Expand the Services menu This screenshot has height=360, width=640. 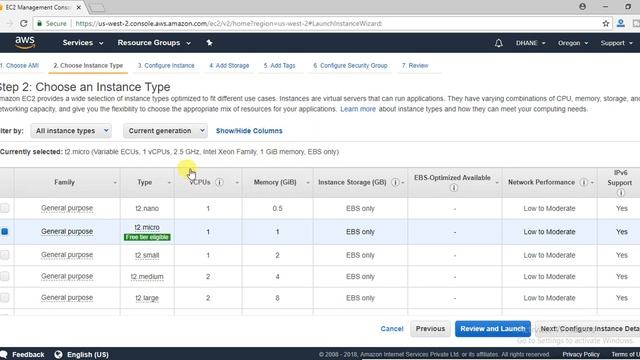point(83,43)
